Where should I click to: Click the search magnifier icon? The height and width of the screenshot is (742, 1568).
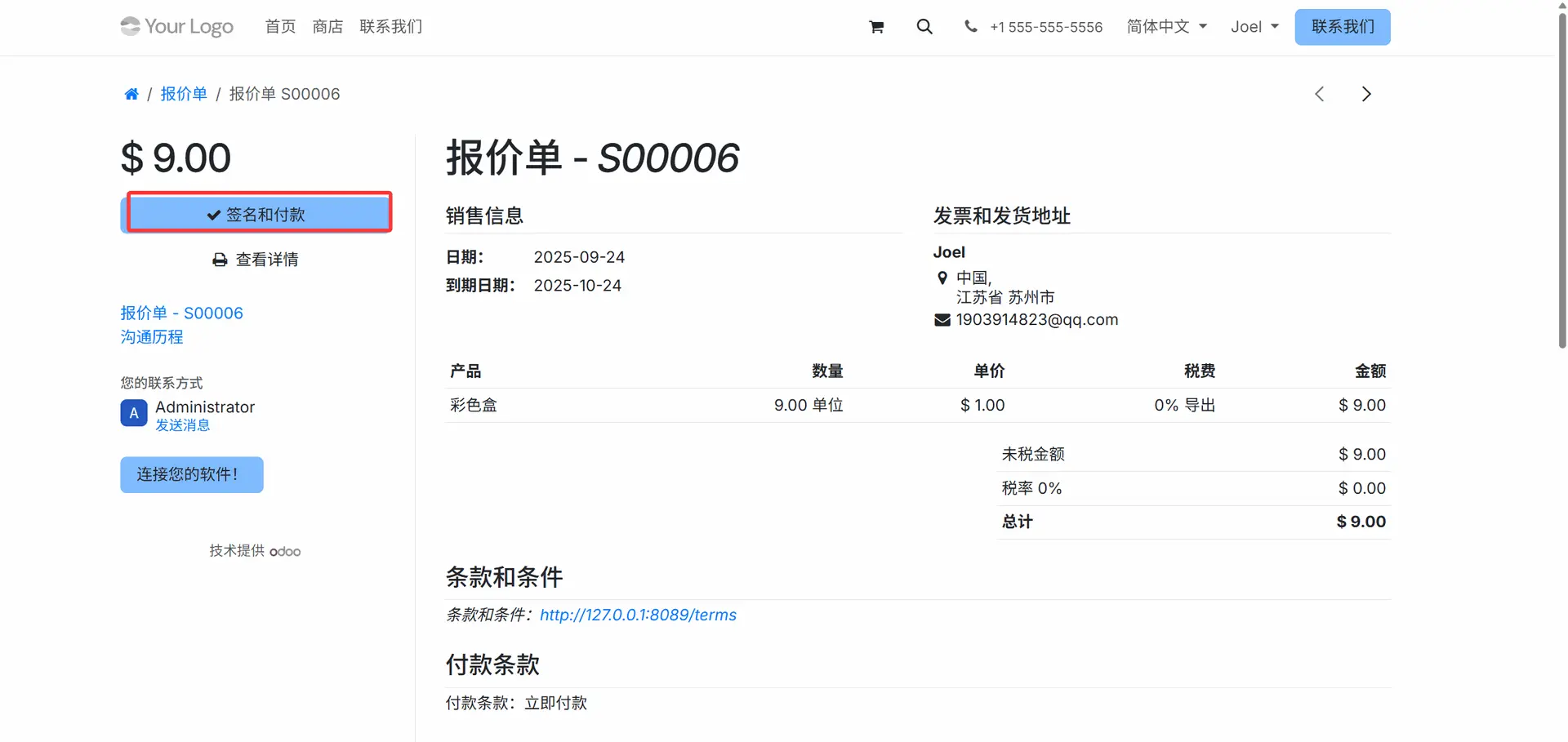point(924,27)
